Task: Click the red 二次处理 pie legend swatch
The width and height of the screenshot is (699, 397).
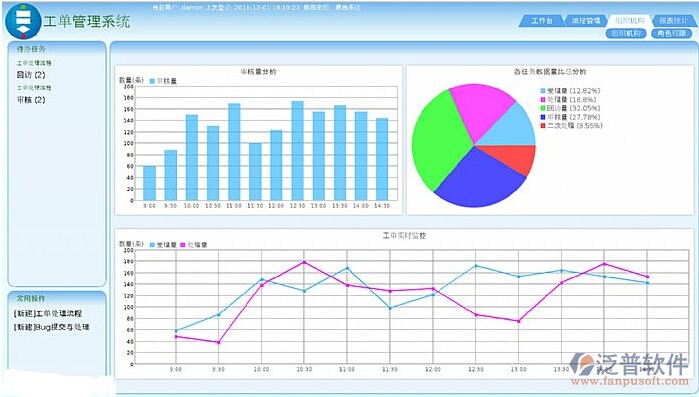Action: [543, 126]
